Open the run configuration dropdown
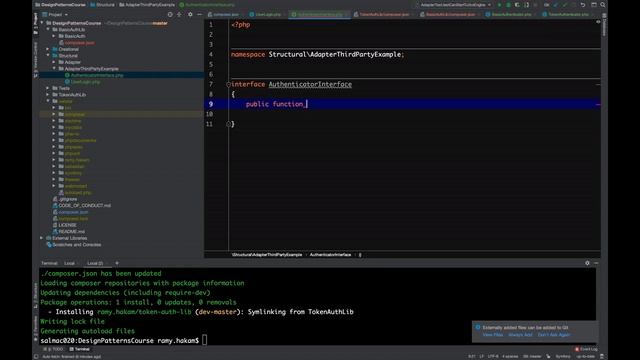This screenshot has width=640, height=360. [456, 5]
